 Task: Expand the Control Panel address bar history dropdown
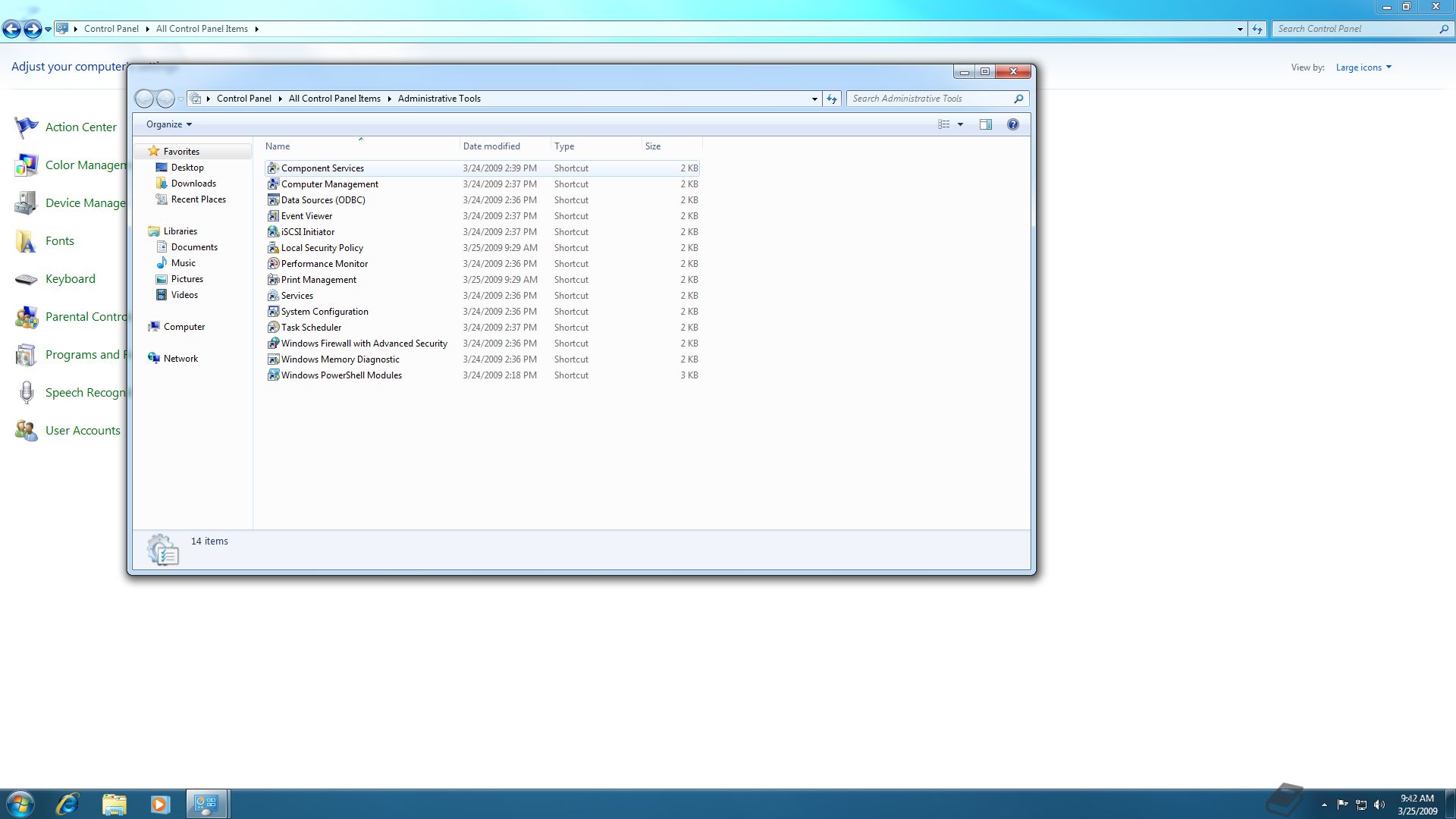coord(1240,29)
